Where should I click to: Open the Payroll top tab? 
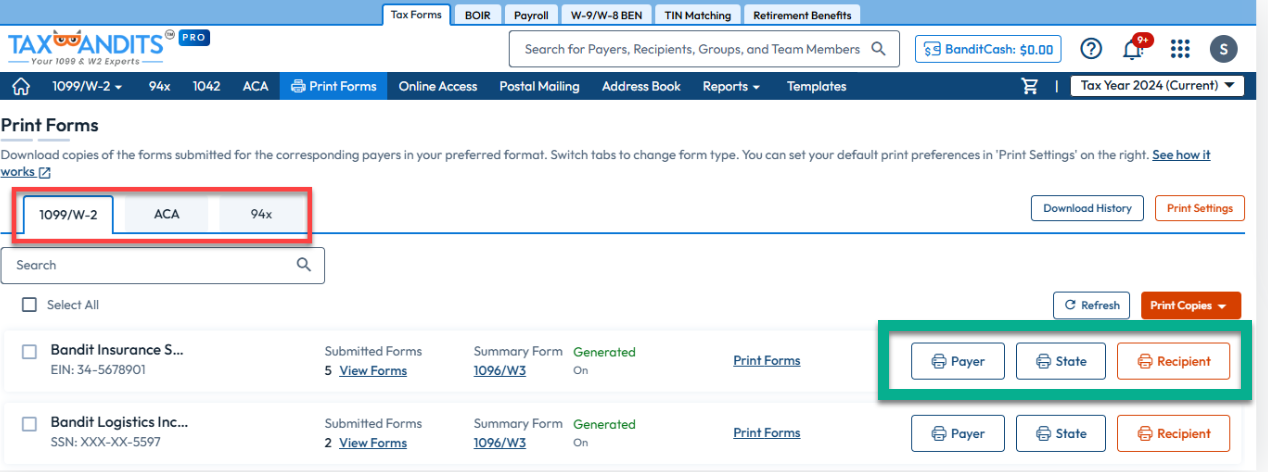pos(530,15)
